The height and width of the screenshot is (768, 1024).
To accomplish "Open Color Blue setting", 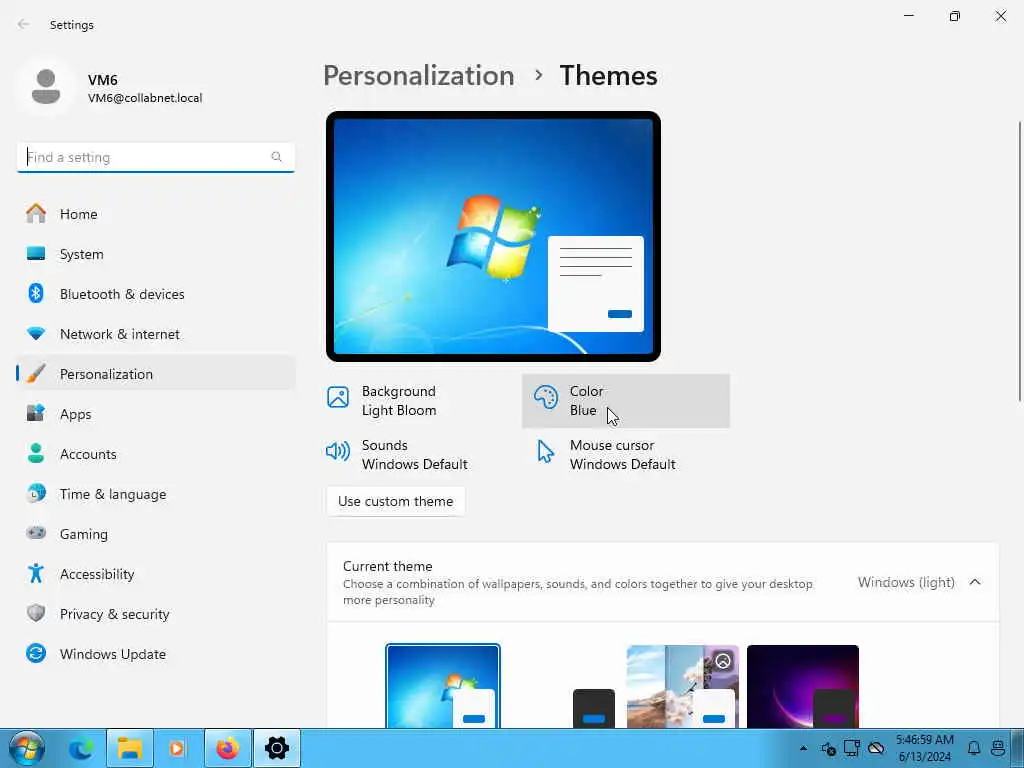I will point(626,401).
